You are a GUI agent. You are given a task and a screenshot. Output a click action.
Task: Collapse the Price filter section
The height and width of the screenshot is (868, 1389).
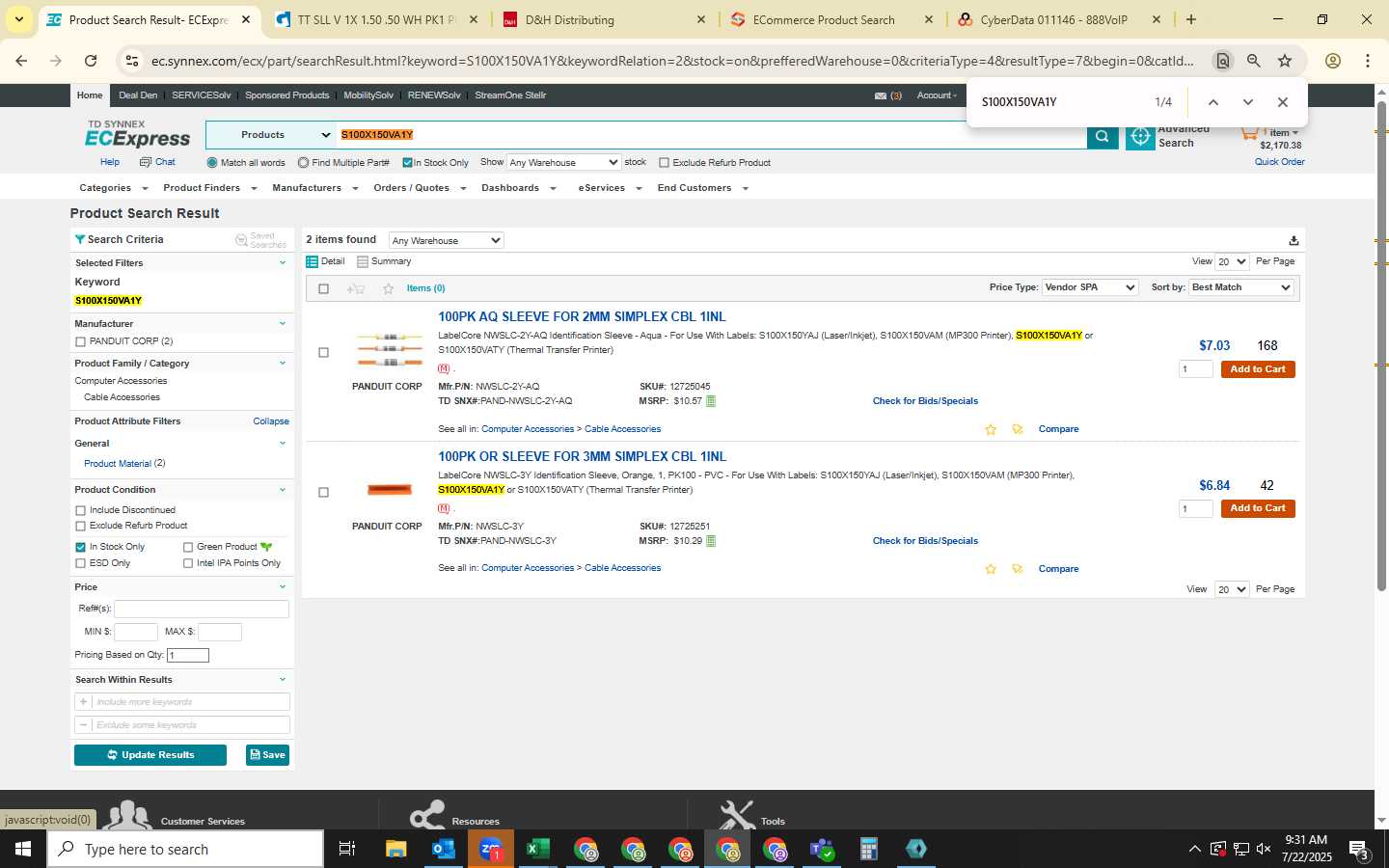point(283,587)
